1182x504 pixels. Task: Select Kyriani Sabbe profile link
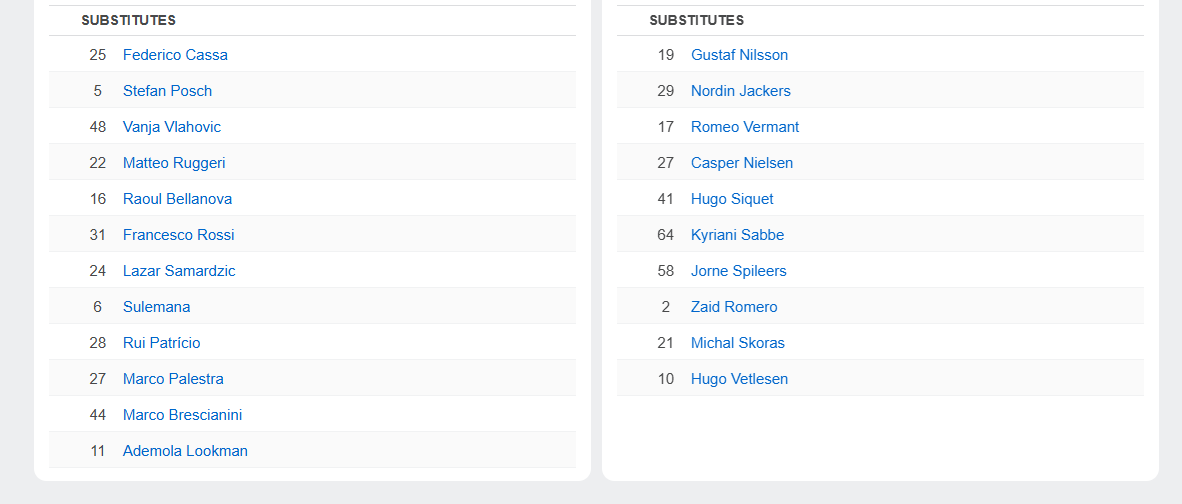click(x=737, y=235)
